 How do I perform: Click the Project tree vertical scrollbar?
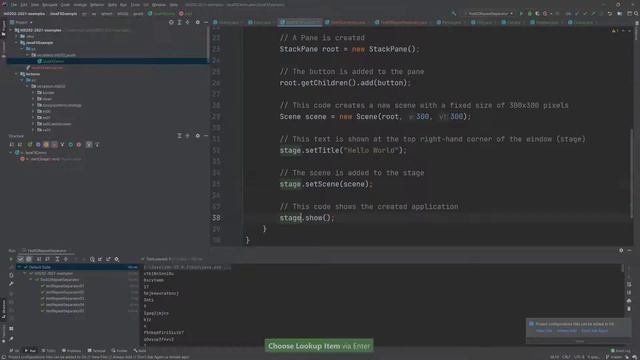tap(208, 45)
